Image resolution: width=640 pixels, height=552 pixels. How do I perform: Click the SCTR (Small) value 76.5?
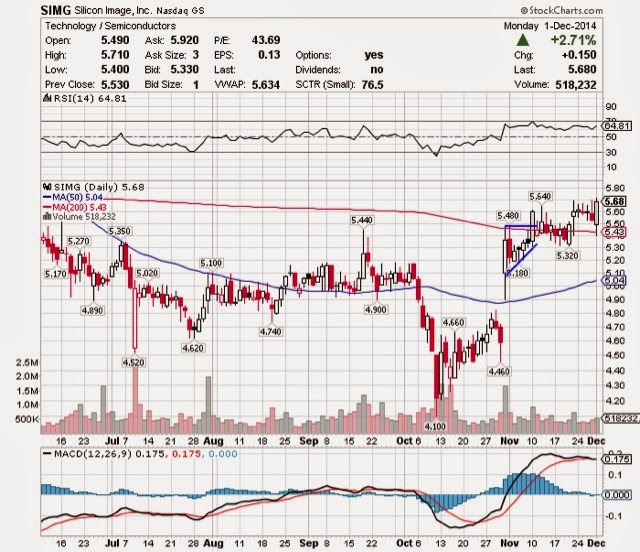(372, 85)
